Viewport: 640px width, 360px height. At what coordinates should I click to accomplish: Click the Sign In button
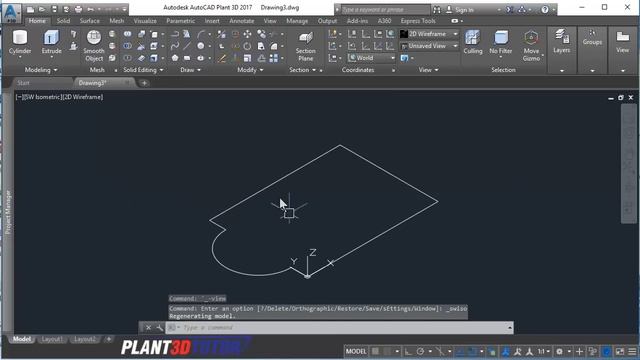tap(460, 9)
